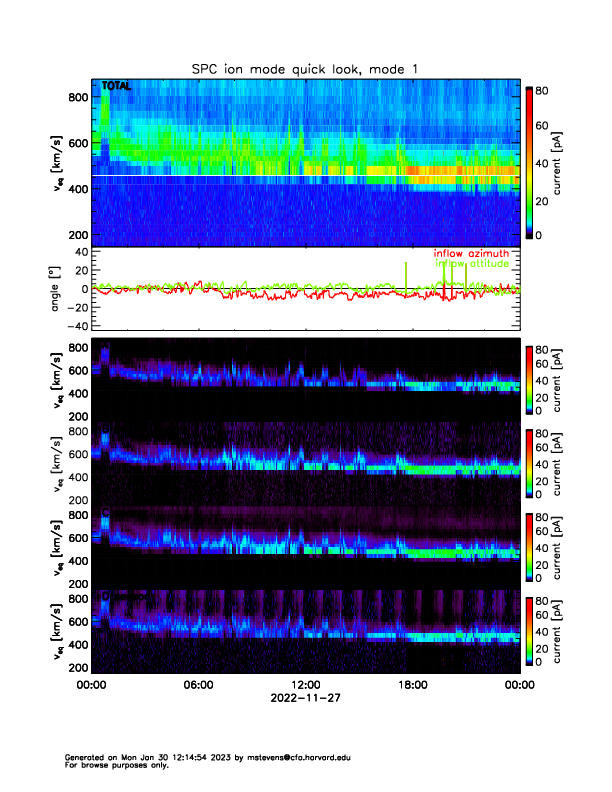Screen dimensions: 612x792
Task: Click the 18:00 time tick label
Action: (412, 685)
